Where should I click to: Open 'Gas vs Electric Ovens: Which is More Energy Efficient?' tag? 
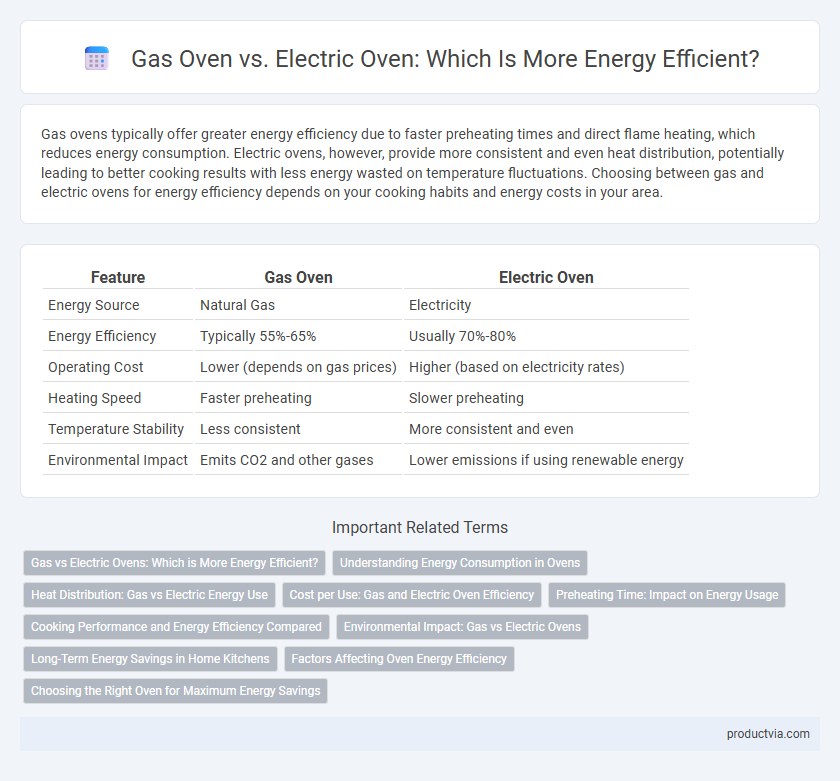point(175,563)
